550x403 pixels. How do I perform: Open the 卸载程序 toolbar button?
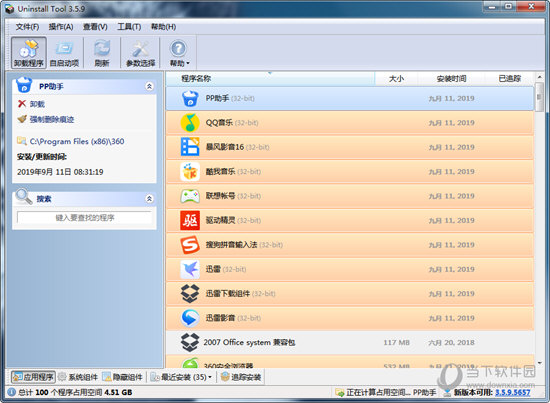29,53
